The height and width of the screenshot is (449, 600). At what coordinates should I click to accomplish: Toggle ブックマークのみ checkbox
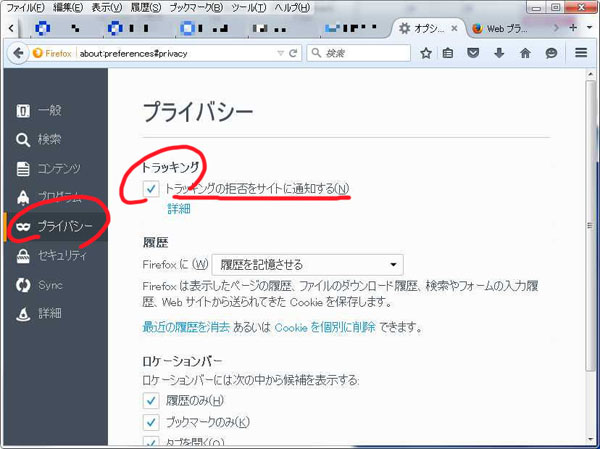pos(151,422)
